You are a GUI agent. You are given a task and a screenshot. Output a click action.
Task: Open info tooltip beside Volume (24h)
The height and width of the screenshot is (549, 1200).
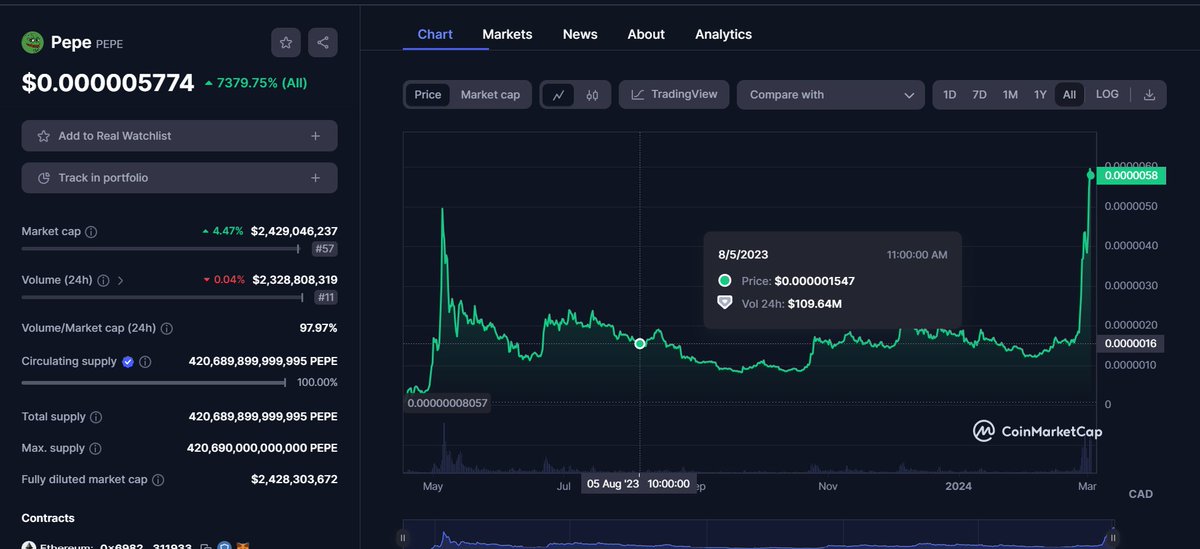(x=101, y=280)
